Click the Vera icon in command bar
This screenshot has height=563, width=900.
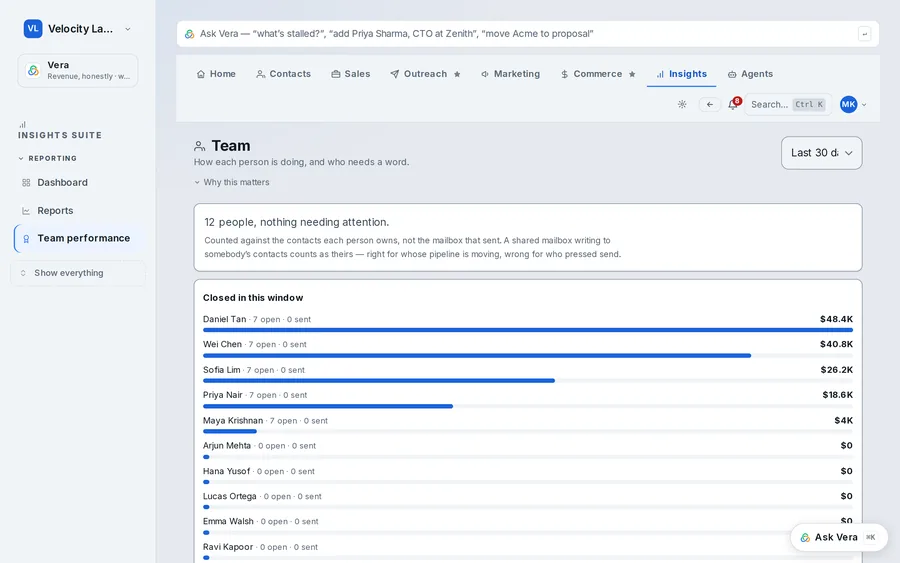[189, 34]
